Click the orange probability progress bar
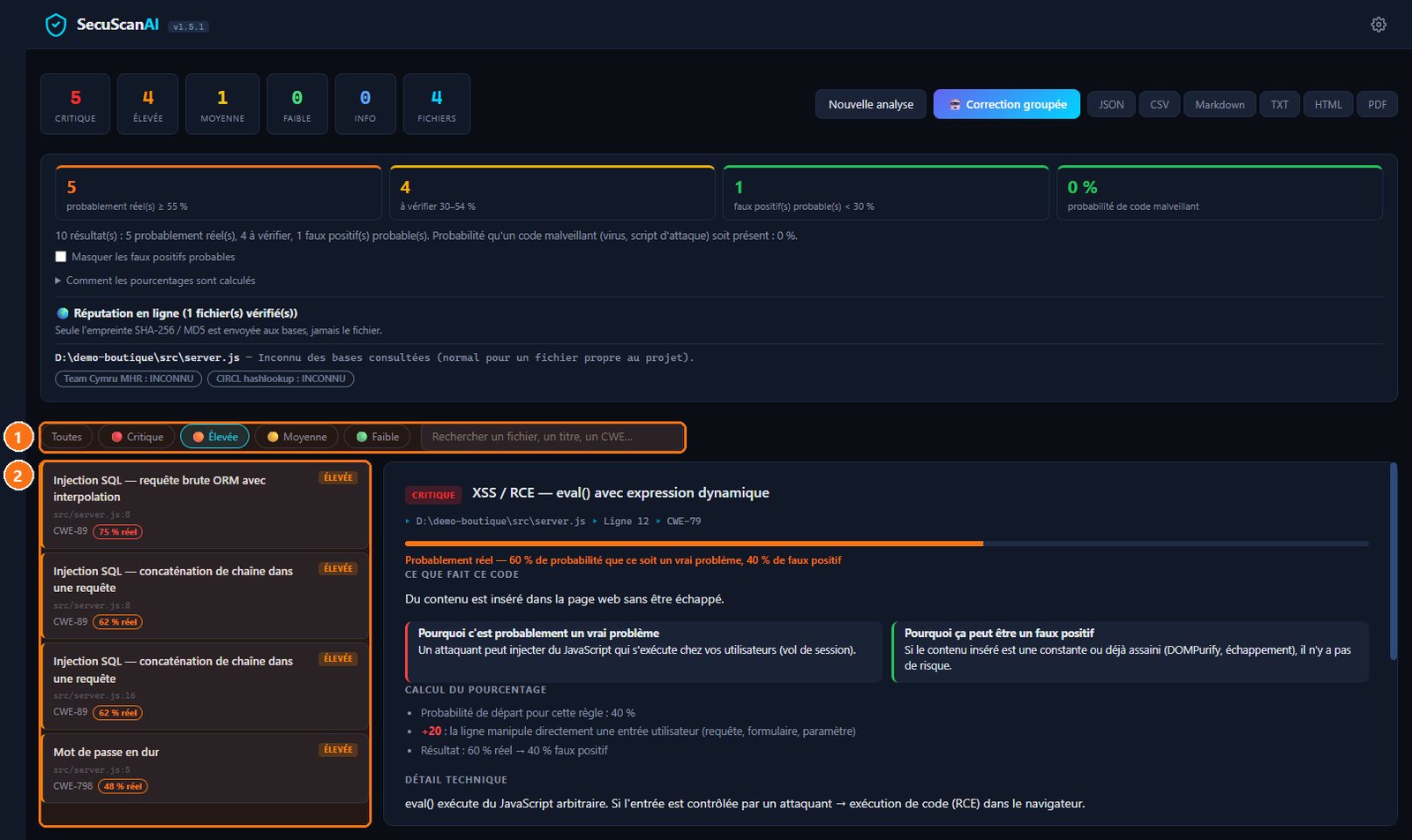The width and height of the screenshot is (1412, 840). pos(694,544)
